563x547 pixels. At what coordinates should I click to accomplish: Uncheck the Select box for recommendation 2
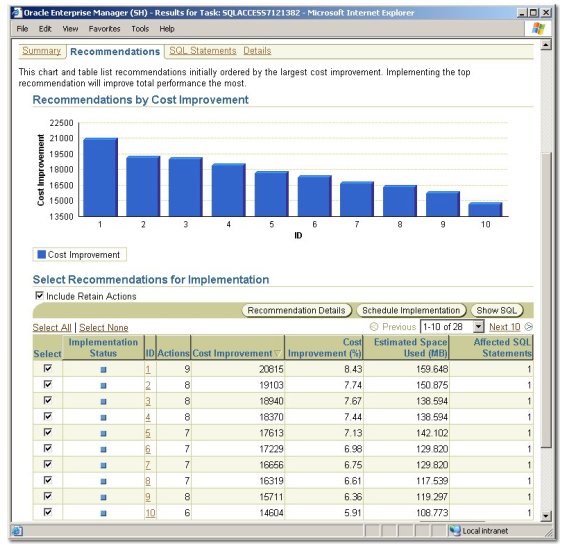tap(47, 384)
